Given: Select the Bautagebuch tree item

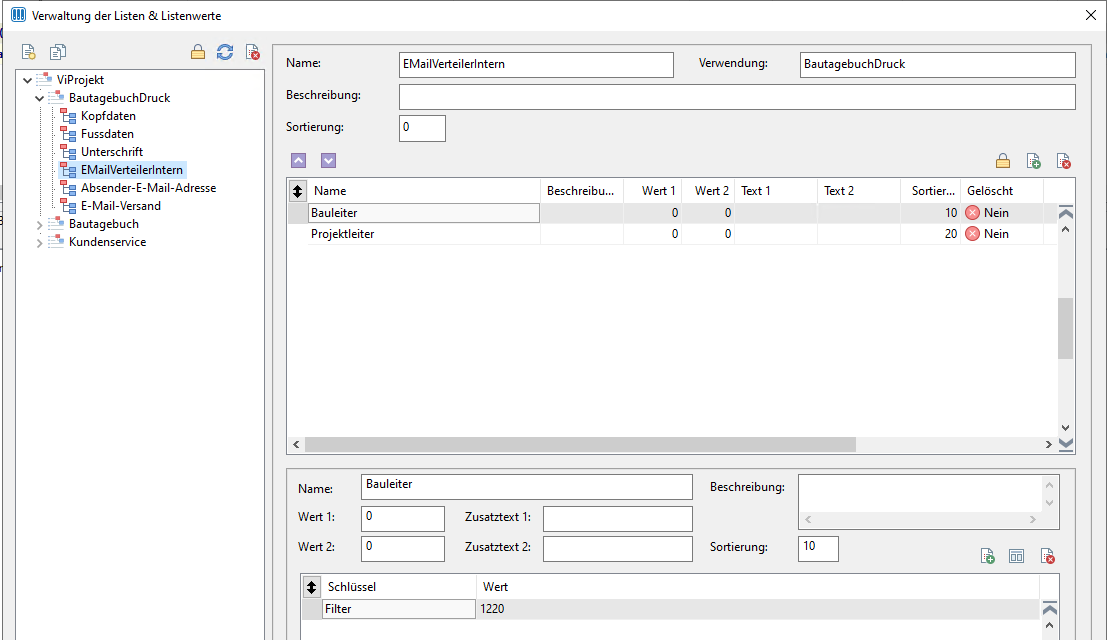Looking at the screenshot, I should [x=104, y=224].
